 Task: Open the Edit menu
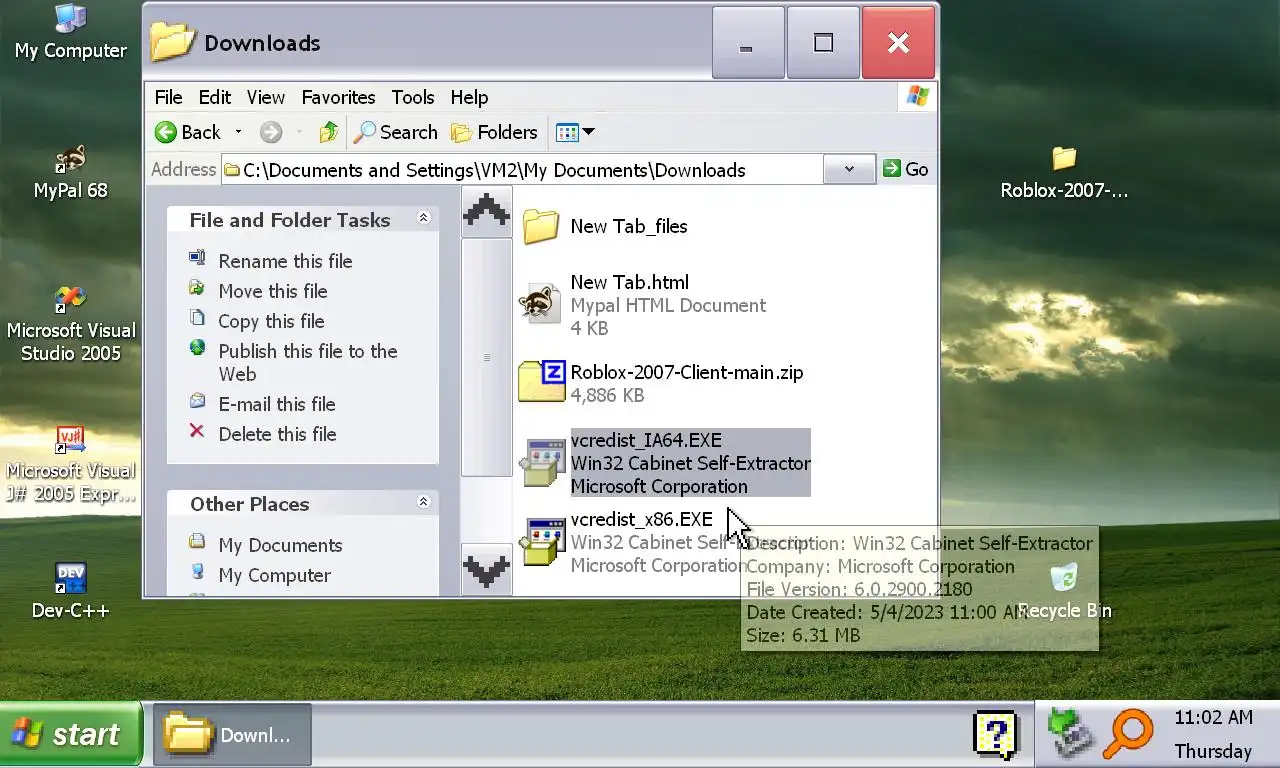click(x=215, y=97)
